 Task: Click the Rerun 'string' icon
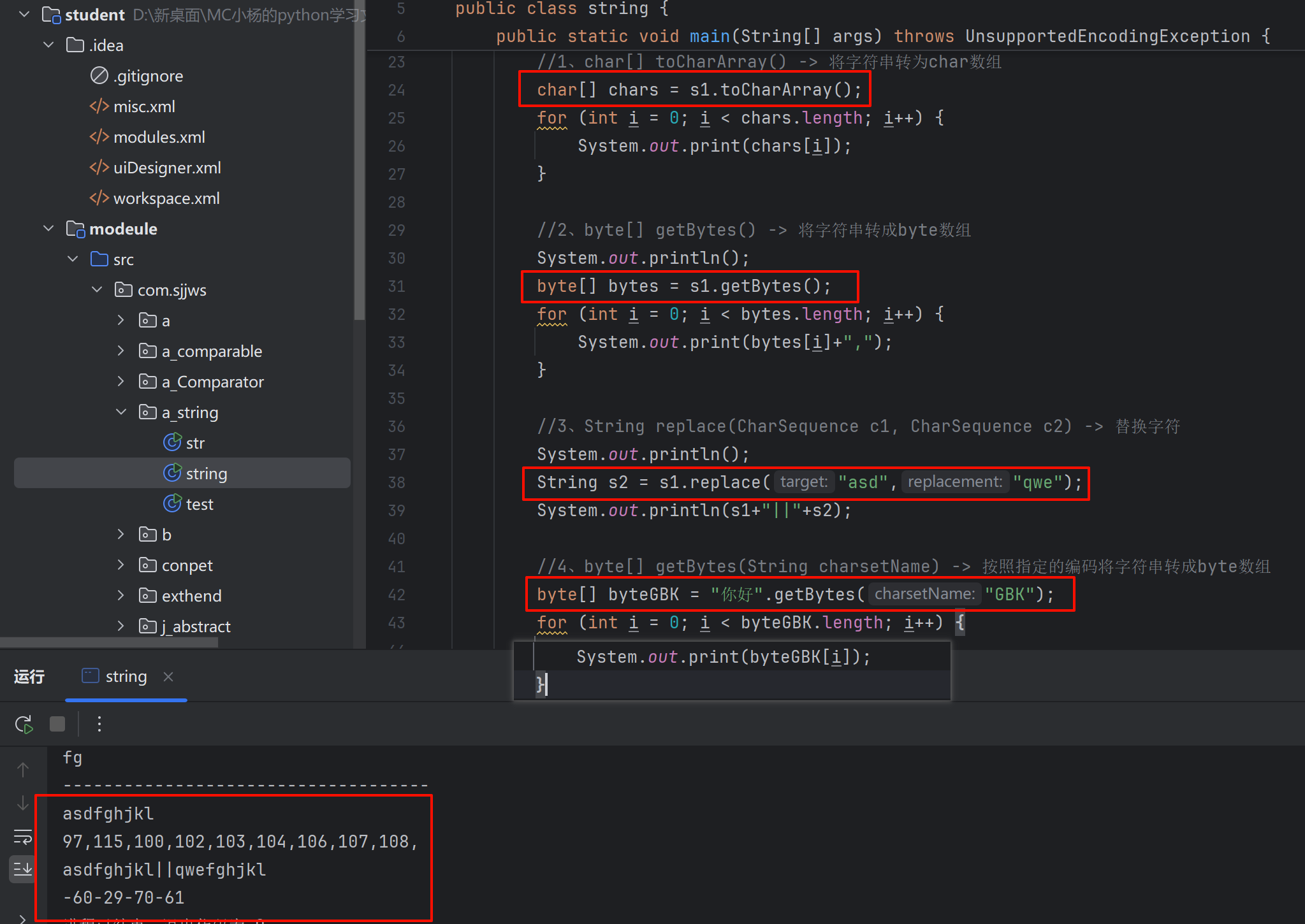24,724
